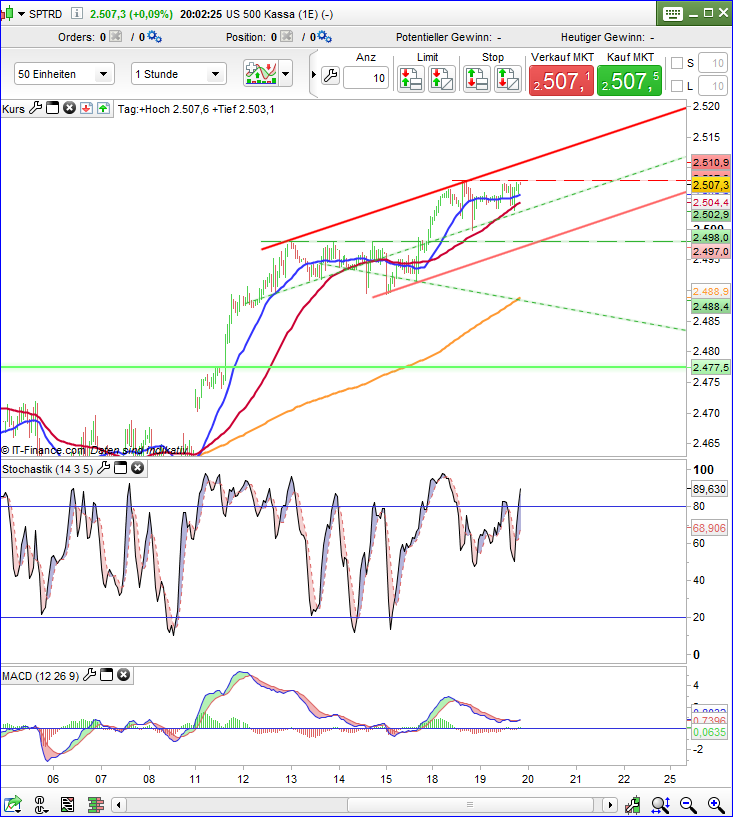Open order settings gear next to Orders
The height and width of the screenshot is (817, 733).
coord(154,36)
